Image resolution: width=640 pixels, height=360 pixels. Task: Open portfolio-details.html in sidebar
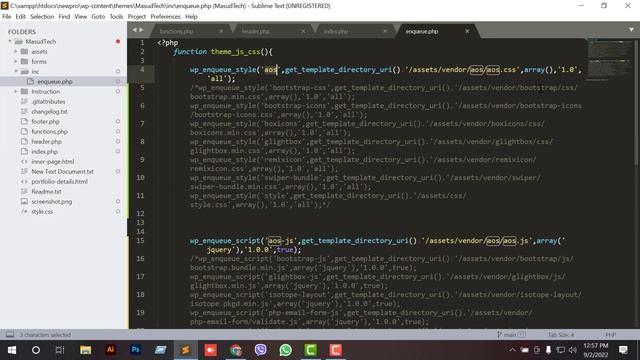pos(60,182)
